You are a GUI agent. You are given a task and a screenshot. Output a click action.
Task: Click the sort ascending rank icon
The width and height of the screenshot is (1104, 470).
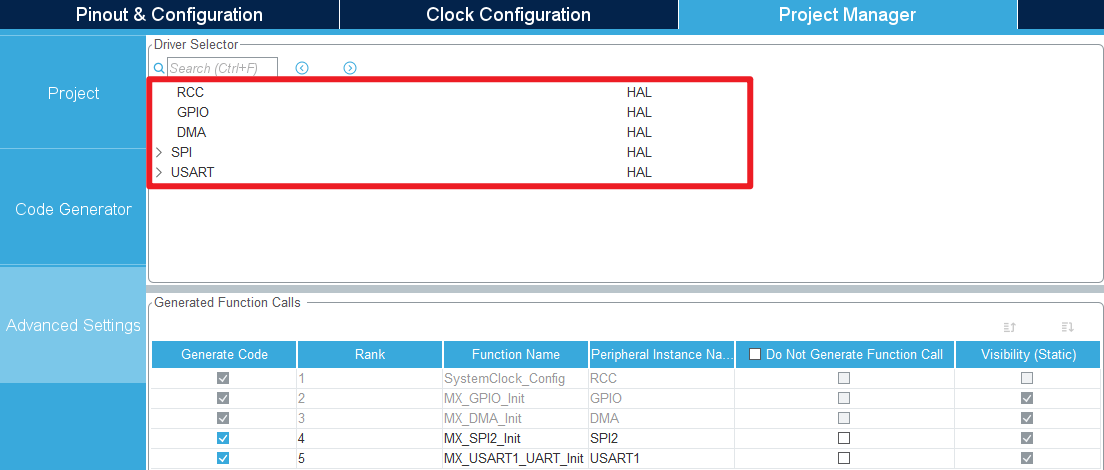1010,327
